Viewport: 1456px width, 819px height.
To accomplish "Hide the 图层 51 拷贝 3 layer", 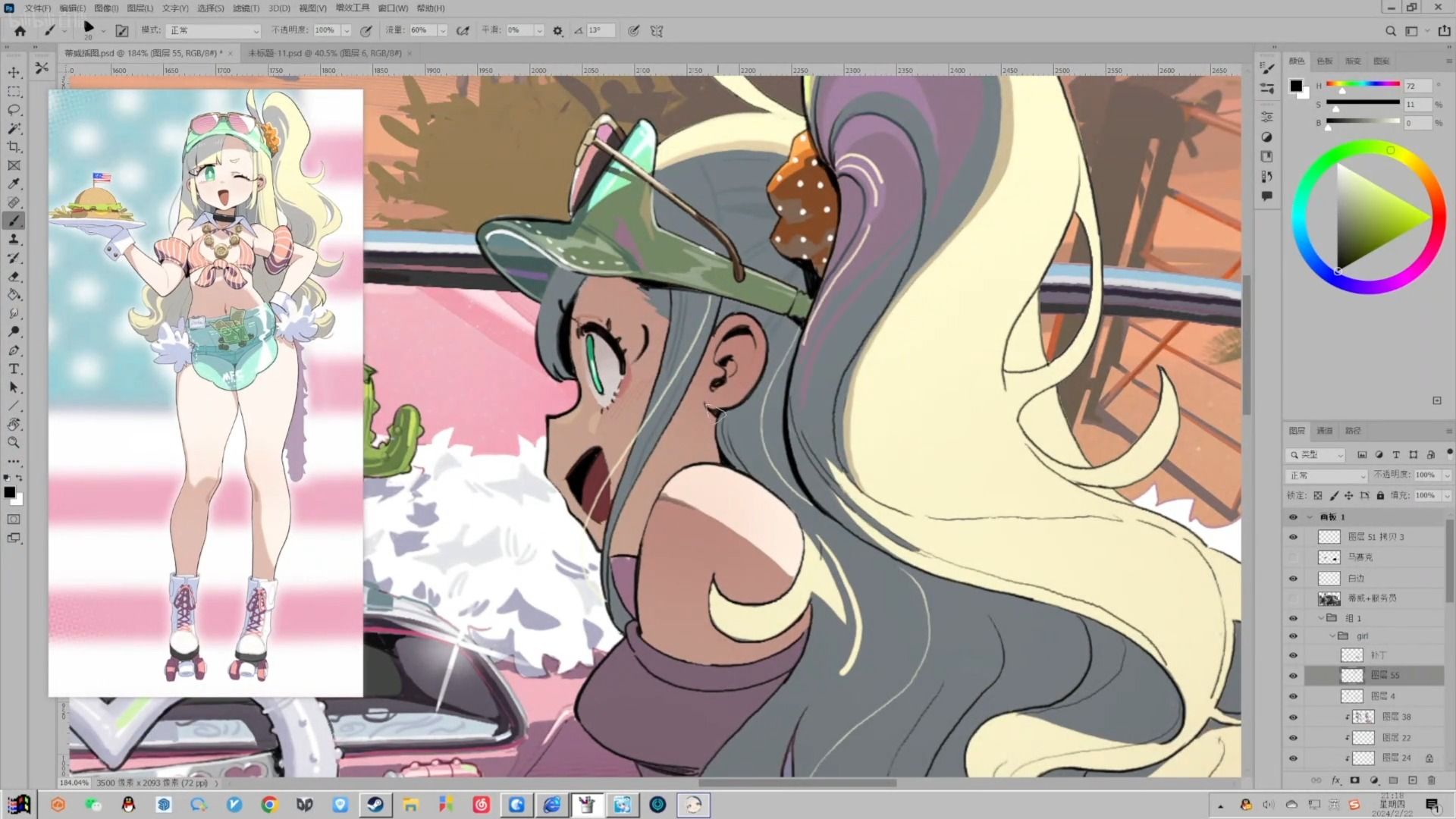I will tap(1294, 537).
